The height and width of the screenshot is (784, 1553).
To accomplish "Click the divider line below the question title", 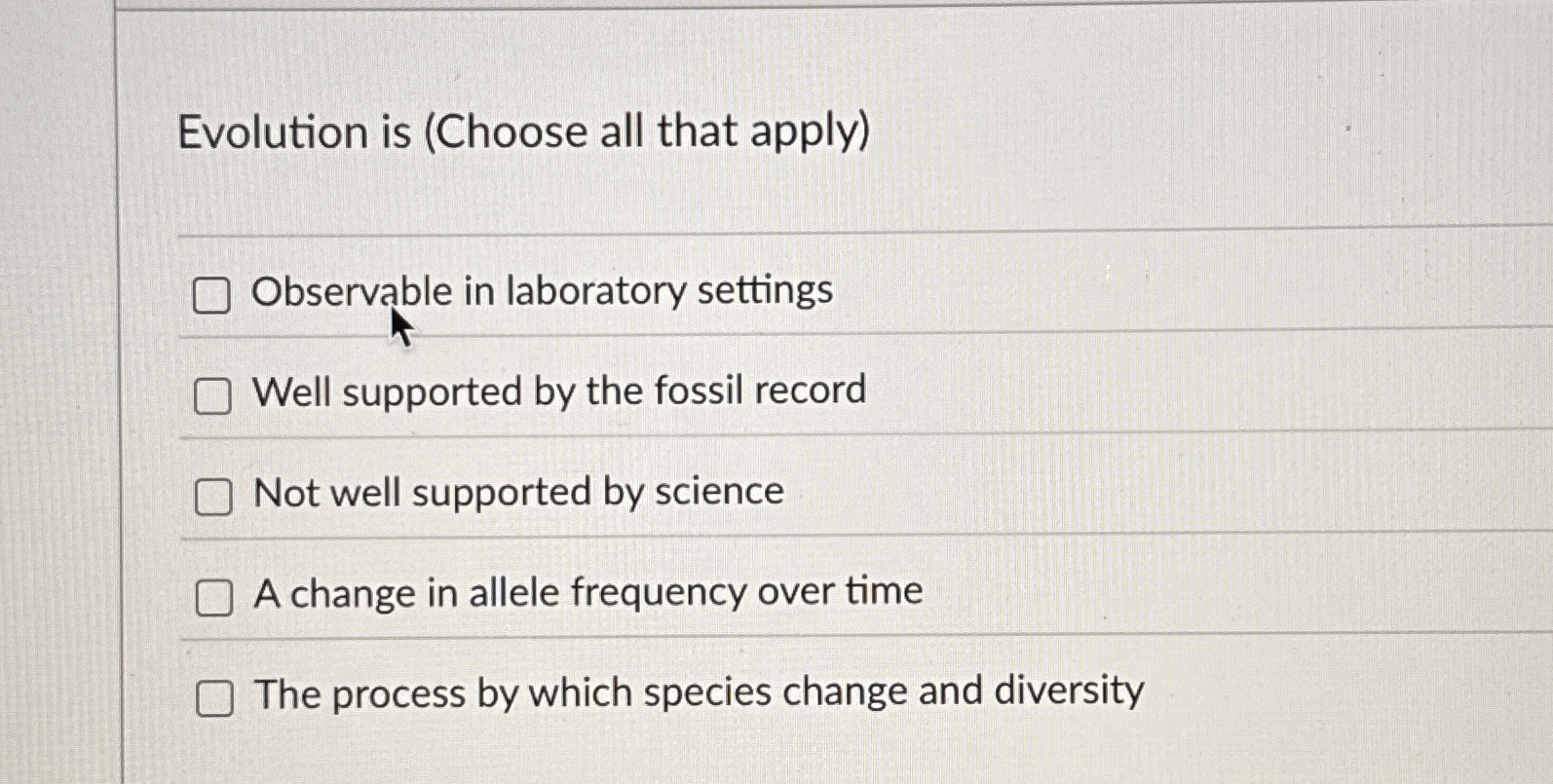I will [779, 235].
